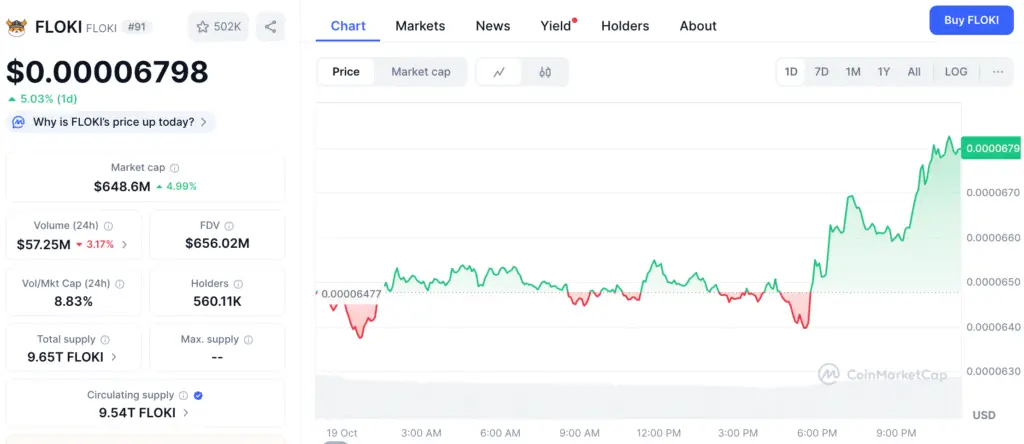Expand the Total supply 9.65T FLOKI chevron

pyautogui.click(x=113, y=357)
